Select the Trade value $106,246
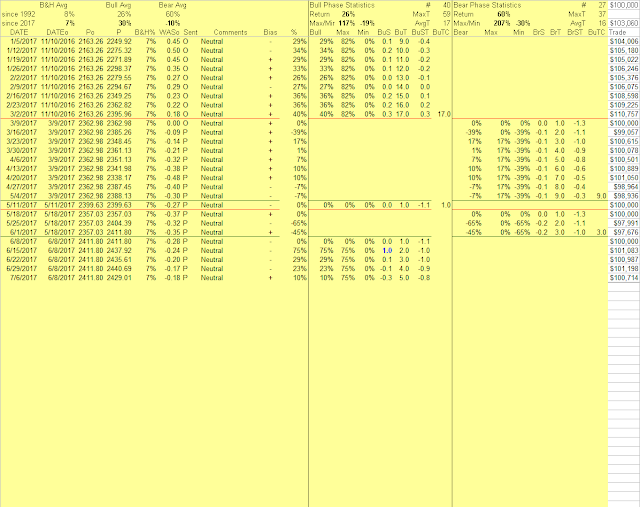Image resolution: width=640 pixels, height=507 pixels. (x=624, y=69)
